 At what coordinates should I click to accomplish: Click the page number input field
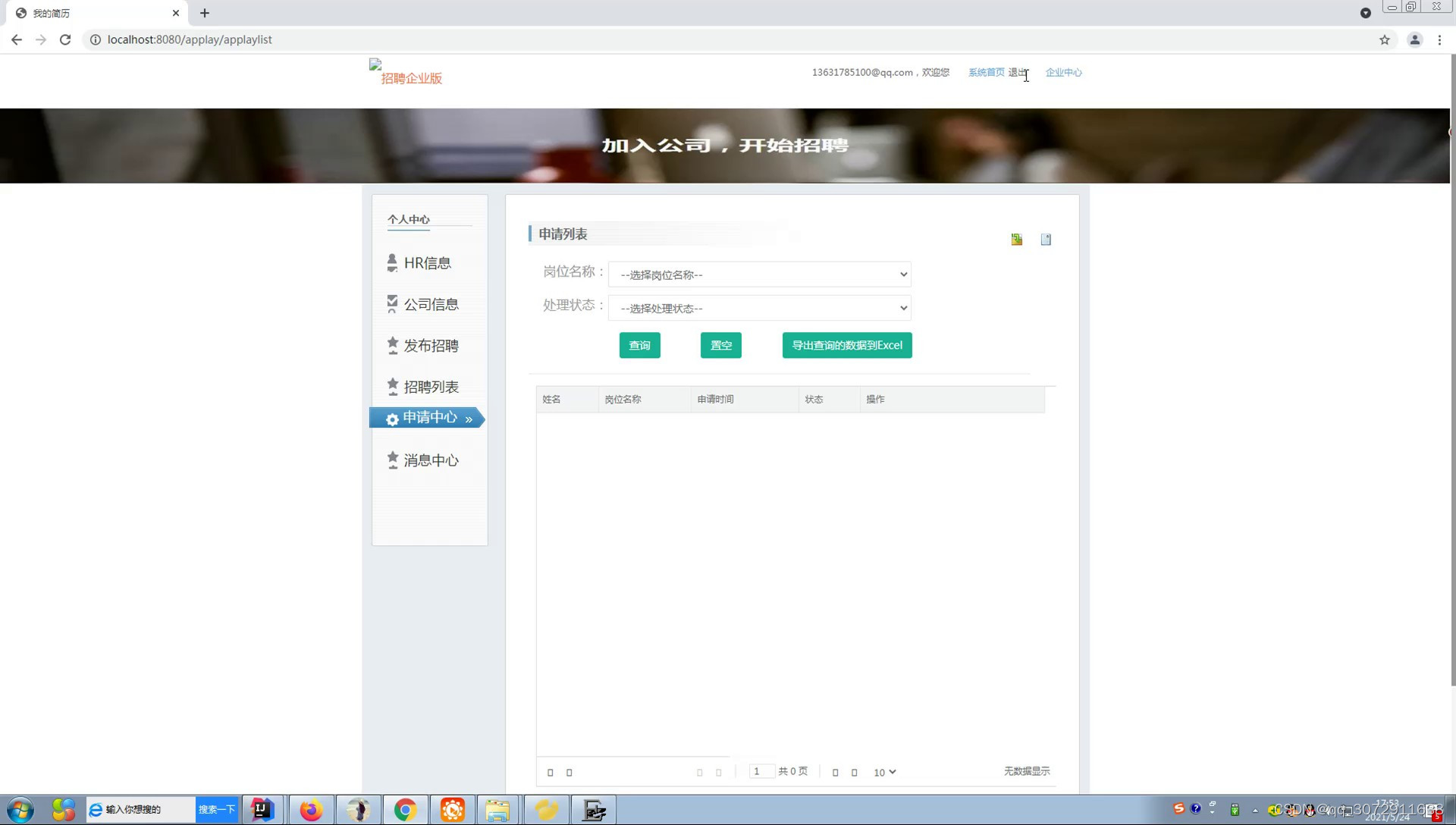[x=761, y=771]
